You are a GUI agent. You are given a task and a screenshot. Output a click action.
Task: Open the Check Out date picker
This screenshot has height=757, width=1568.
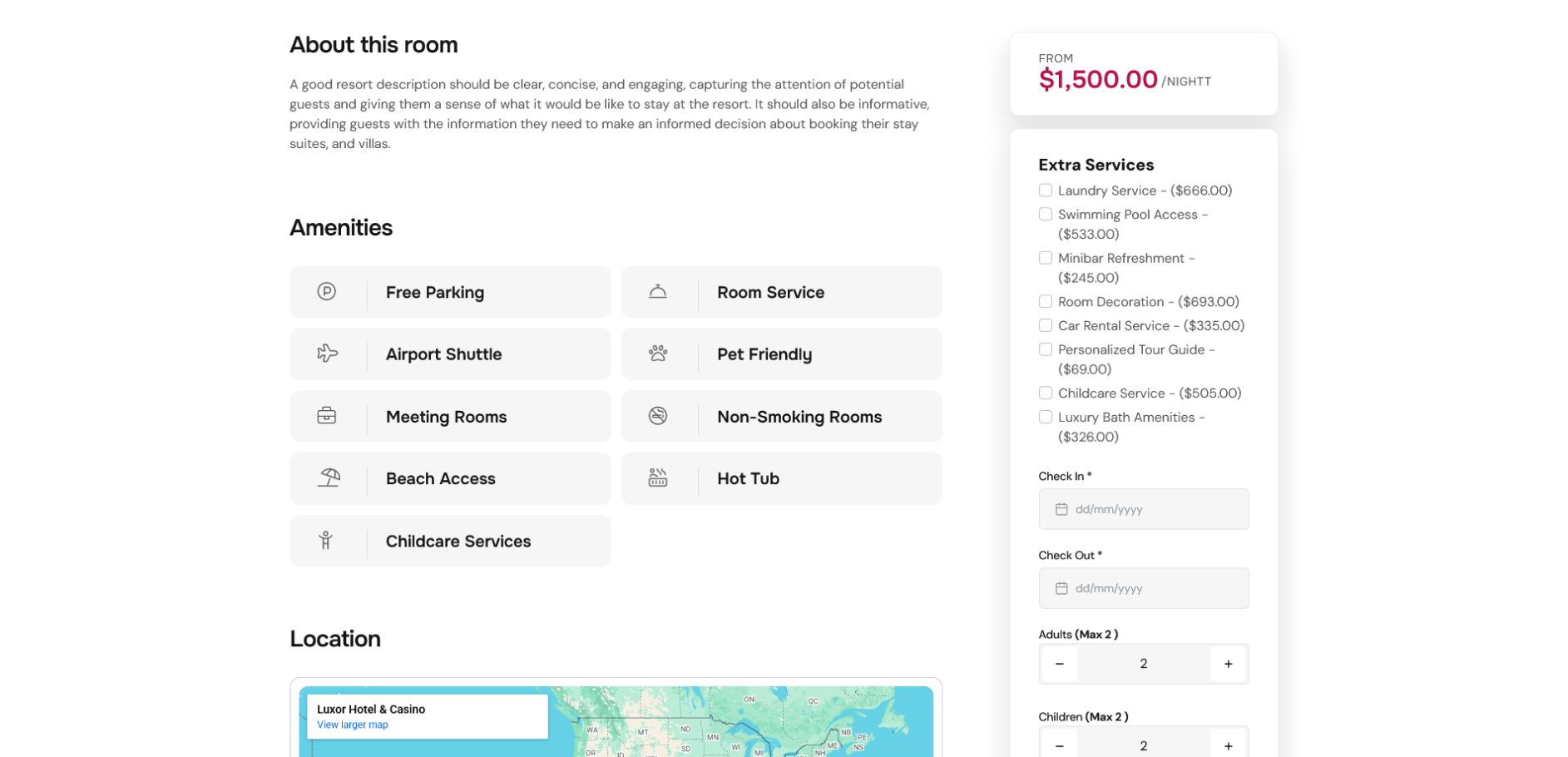(x=1143, y=588)
